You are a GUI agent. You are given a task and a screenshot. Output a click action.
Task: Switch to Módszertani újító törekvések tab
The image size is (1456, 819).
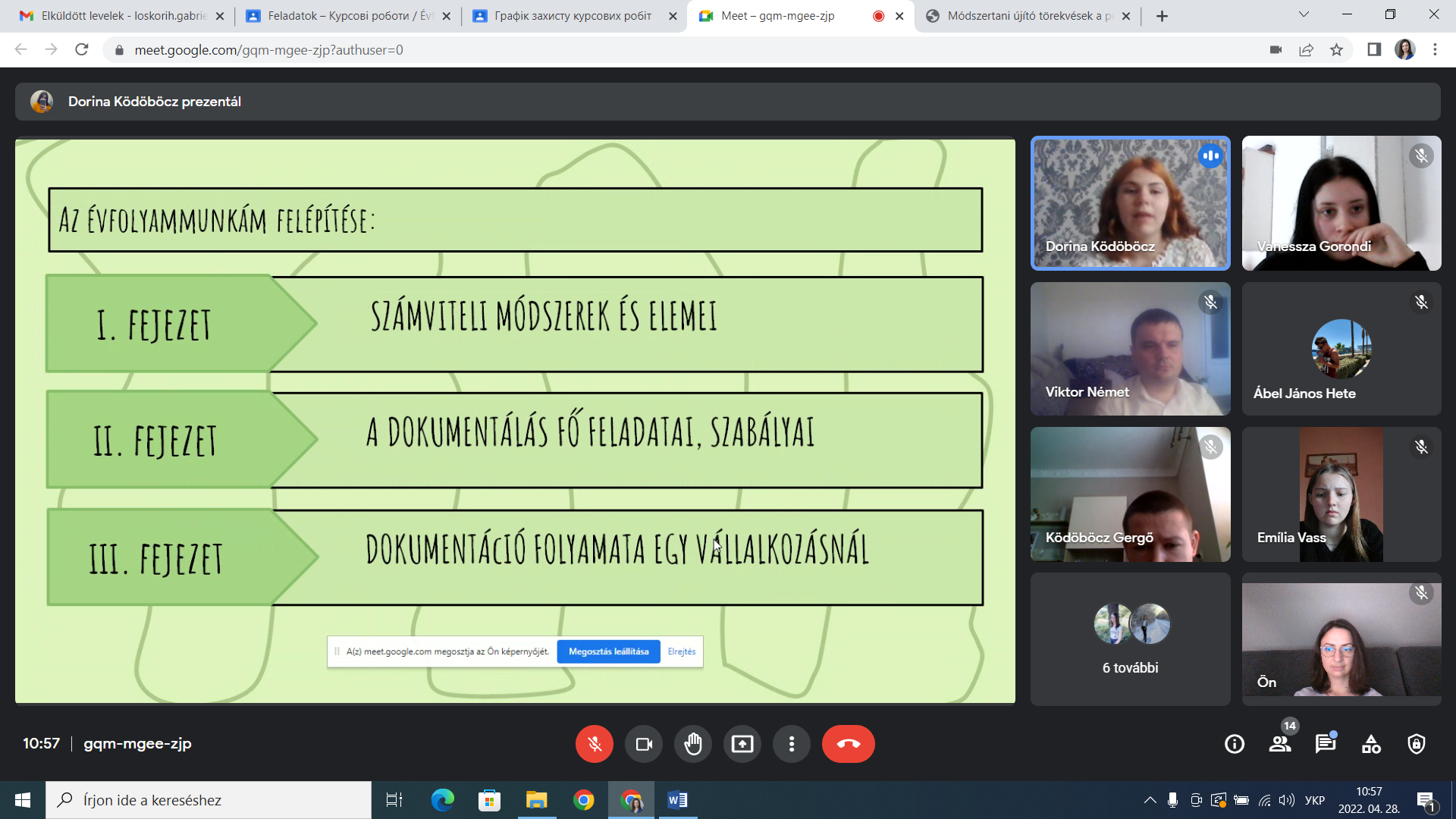click(1028, 16)
